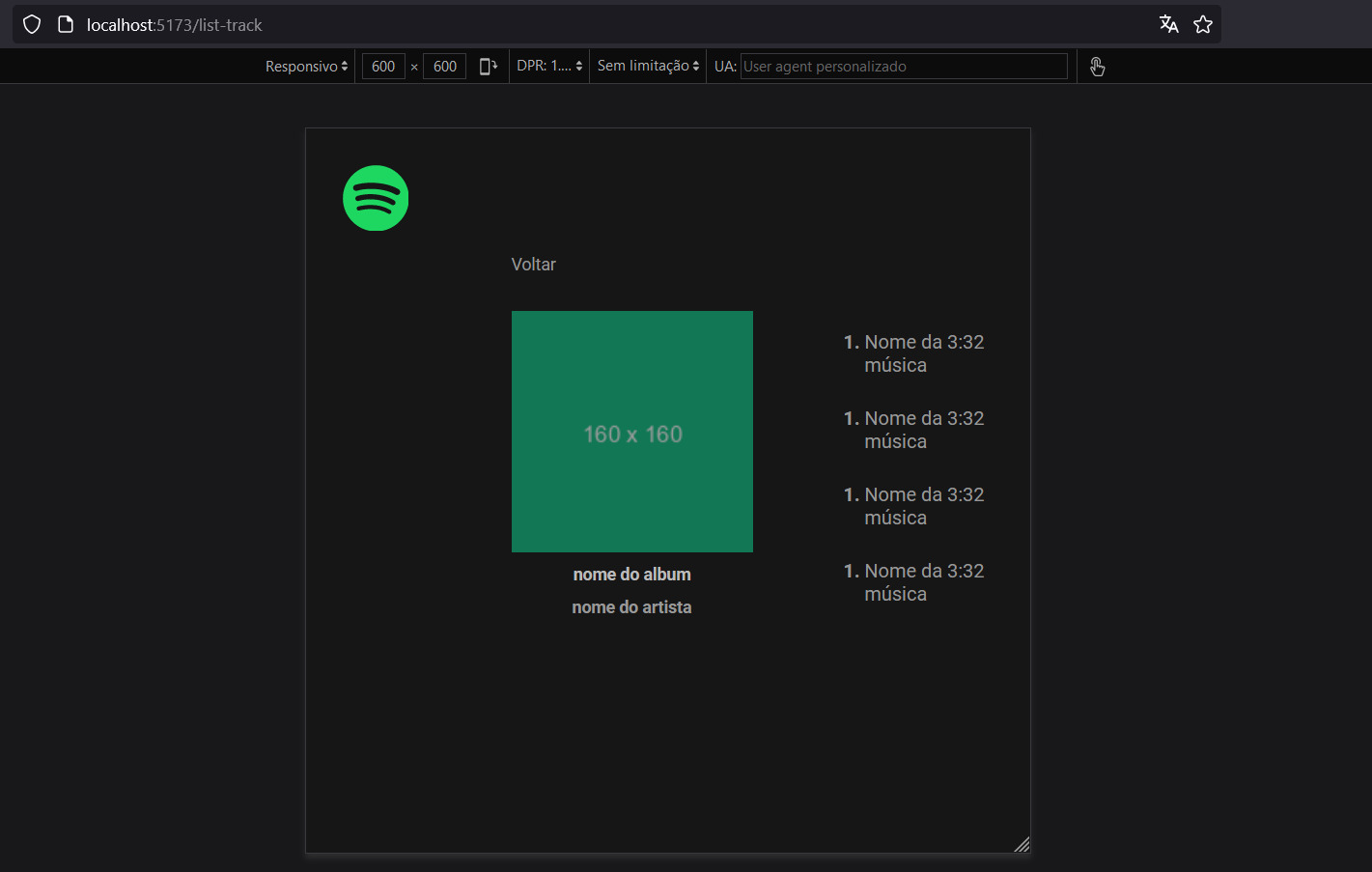
Task: Click the Voltar link
Action: [x=534, y=265]
